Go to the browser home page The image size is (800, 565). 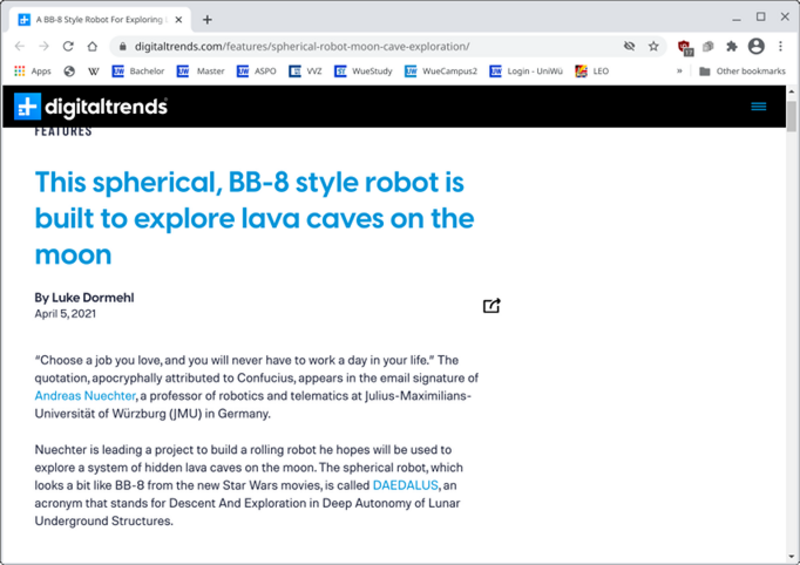[x=92, y=46]
